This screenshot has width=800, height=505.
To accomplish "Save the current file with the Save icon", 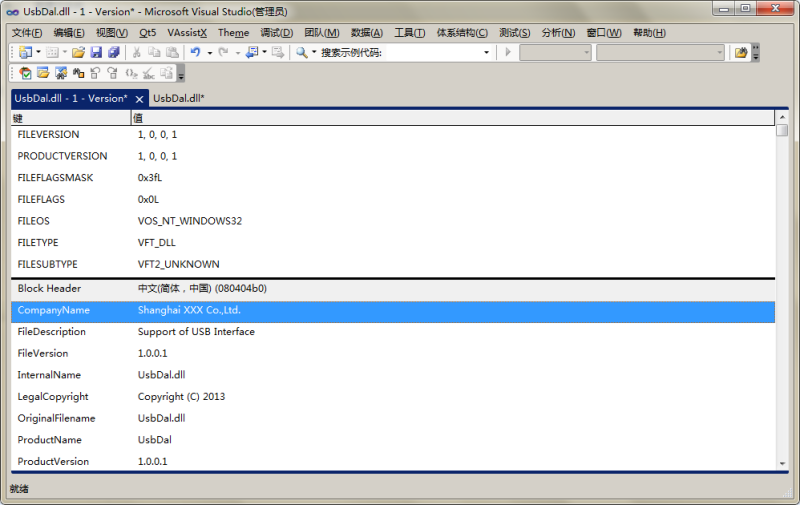I will [96, 52].
